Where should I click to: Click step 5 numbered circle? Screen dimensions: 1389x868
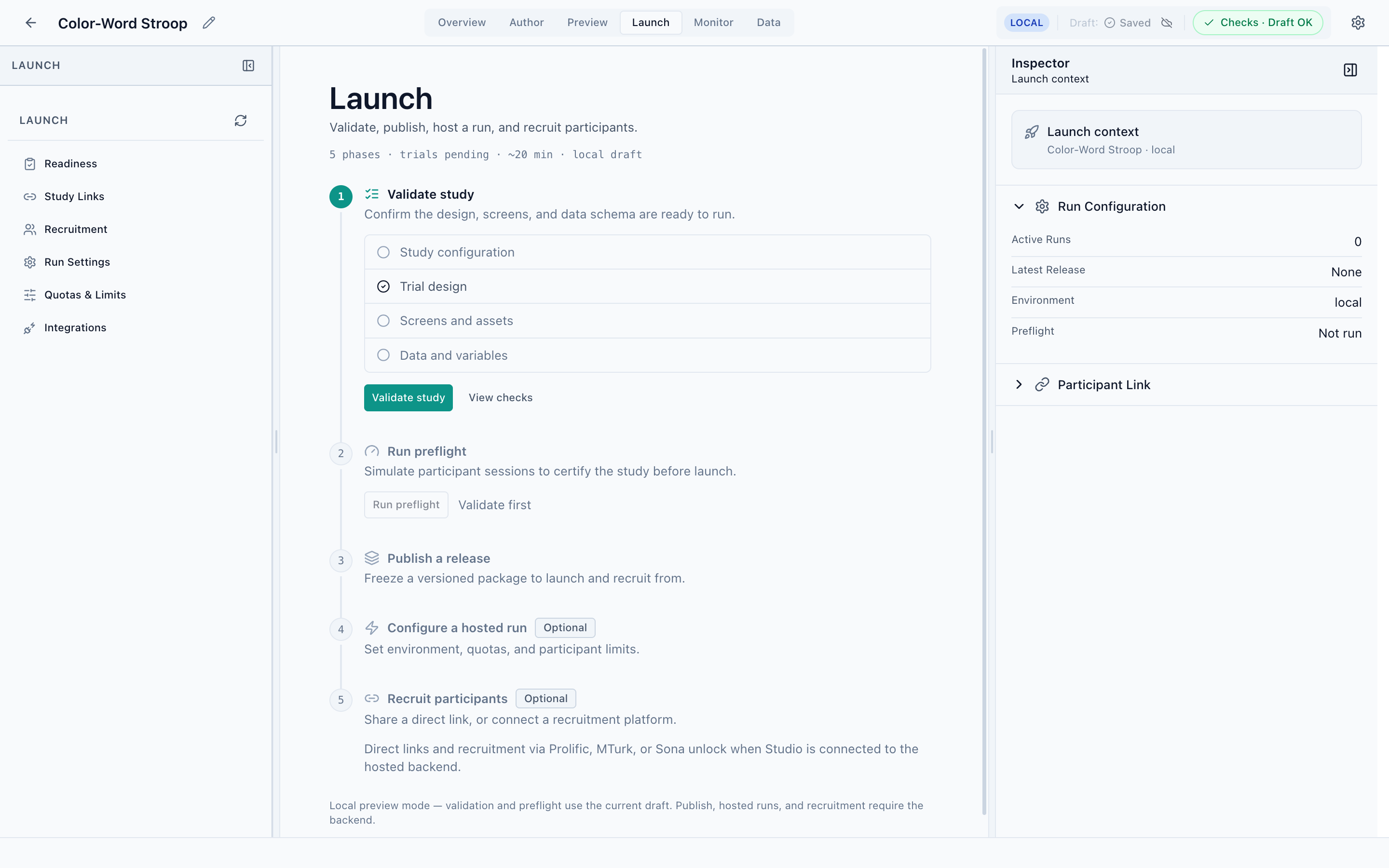point(341,700)
